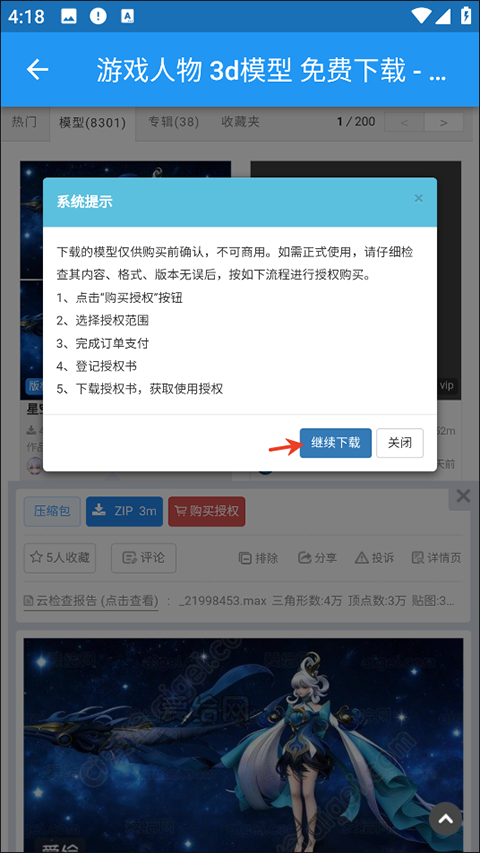Screen dimensions: 480x853
Task: Click the 排除 exclude icon
Action: (x=259, y=558)
